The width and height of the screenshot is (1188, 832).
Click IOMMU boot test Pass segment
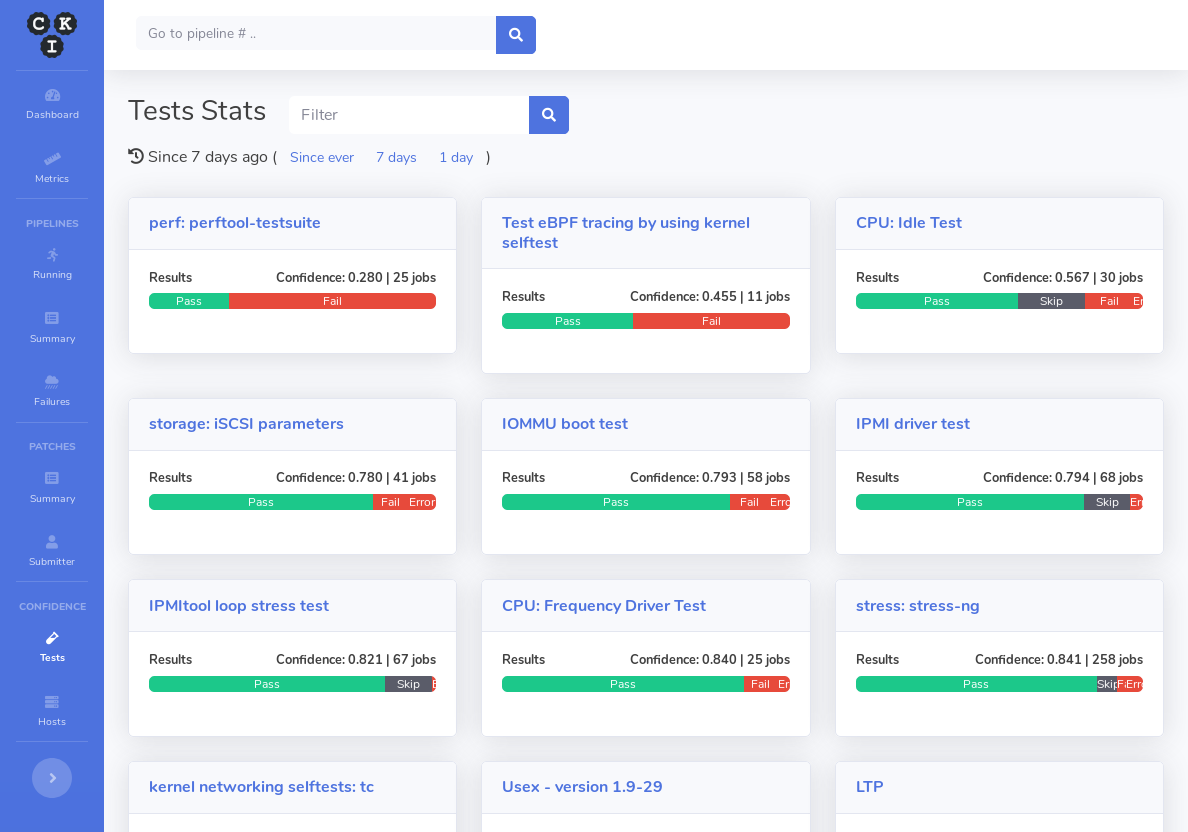pyautogui.click(x=616, y=502)
